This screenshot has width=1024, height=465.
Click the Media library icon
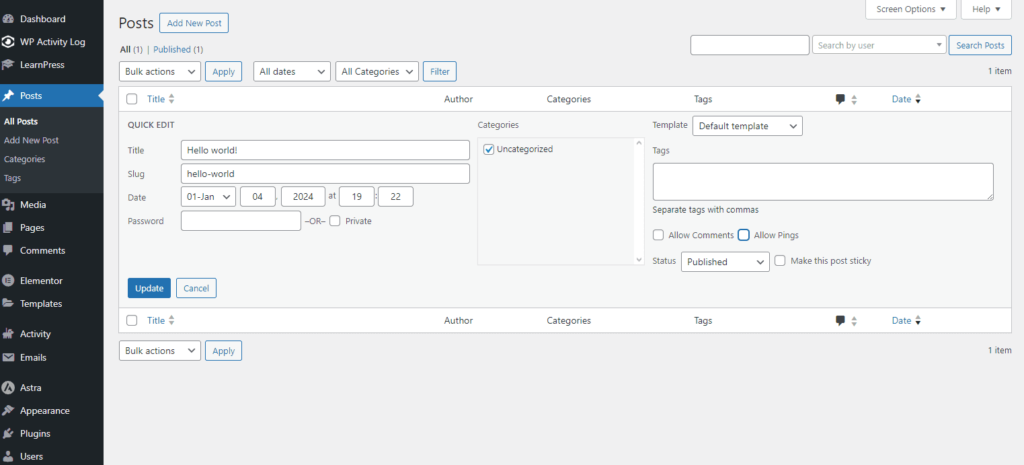(x=9, y=205)
